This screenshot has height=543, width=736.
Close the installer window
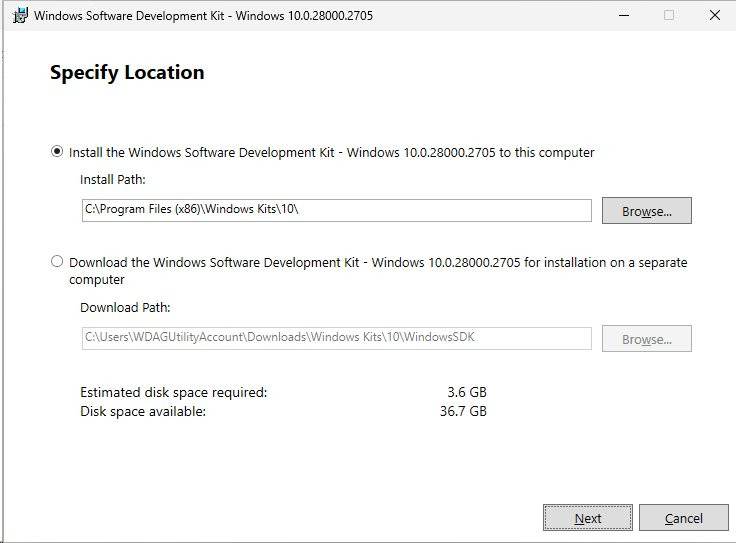click(x=714, y=15)
